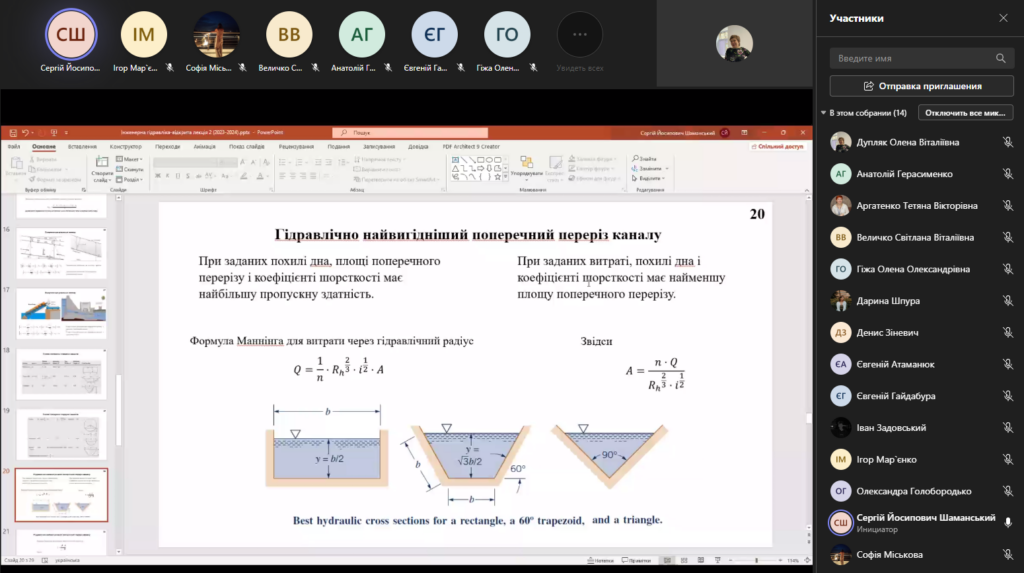Image resolution: width=1024 pixels, height=573 pixels.
Task: Switch to the Рецензування ribbon tab
Action: click(296, 146)
